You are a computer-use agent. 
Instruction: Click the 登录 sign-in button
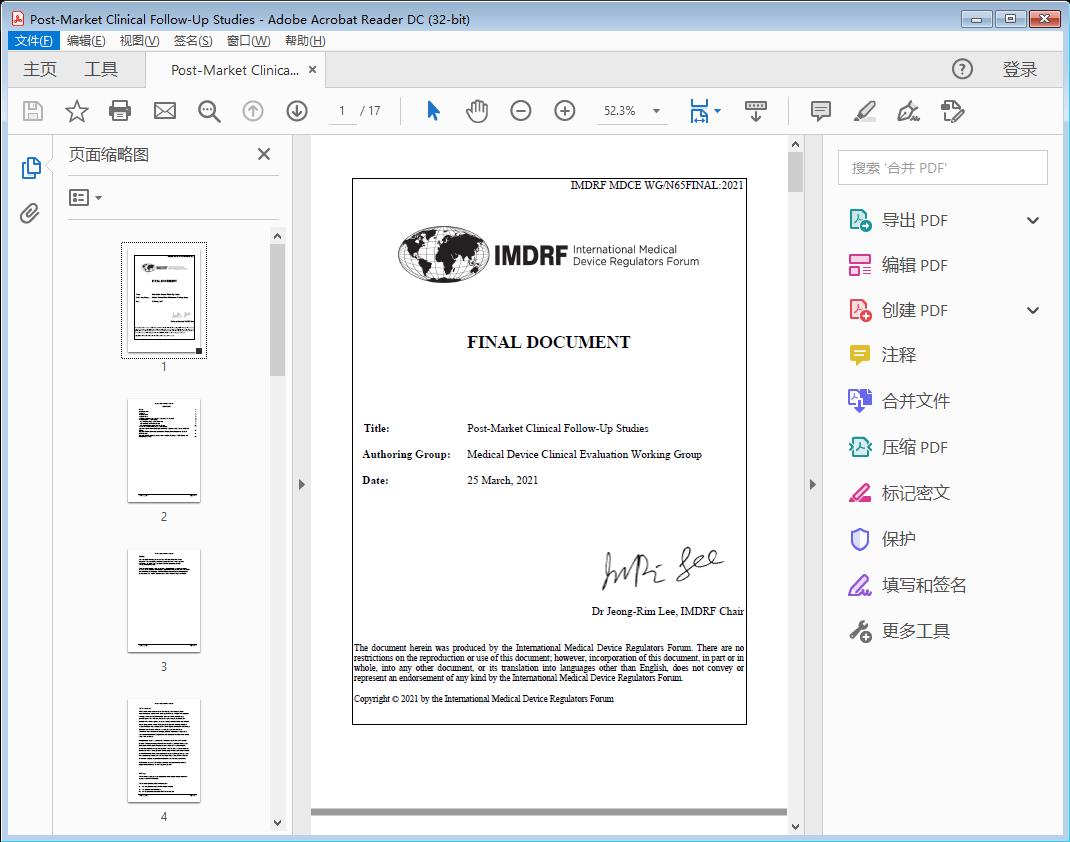pyautogui.click(x=1019, y=69)
